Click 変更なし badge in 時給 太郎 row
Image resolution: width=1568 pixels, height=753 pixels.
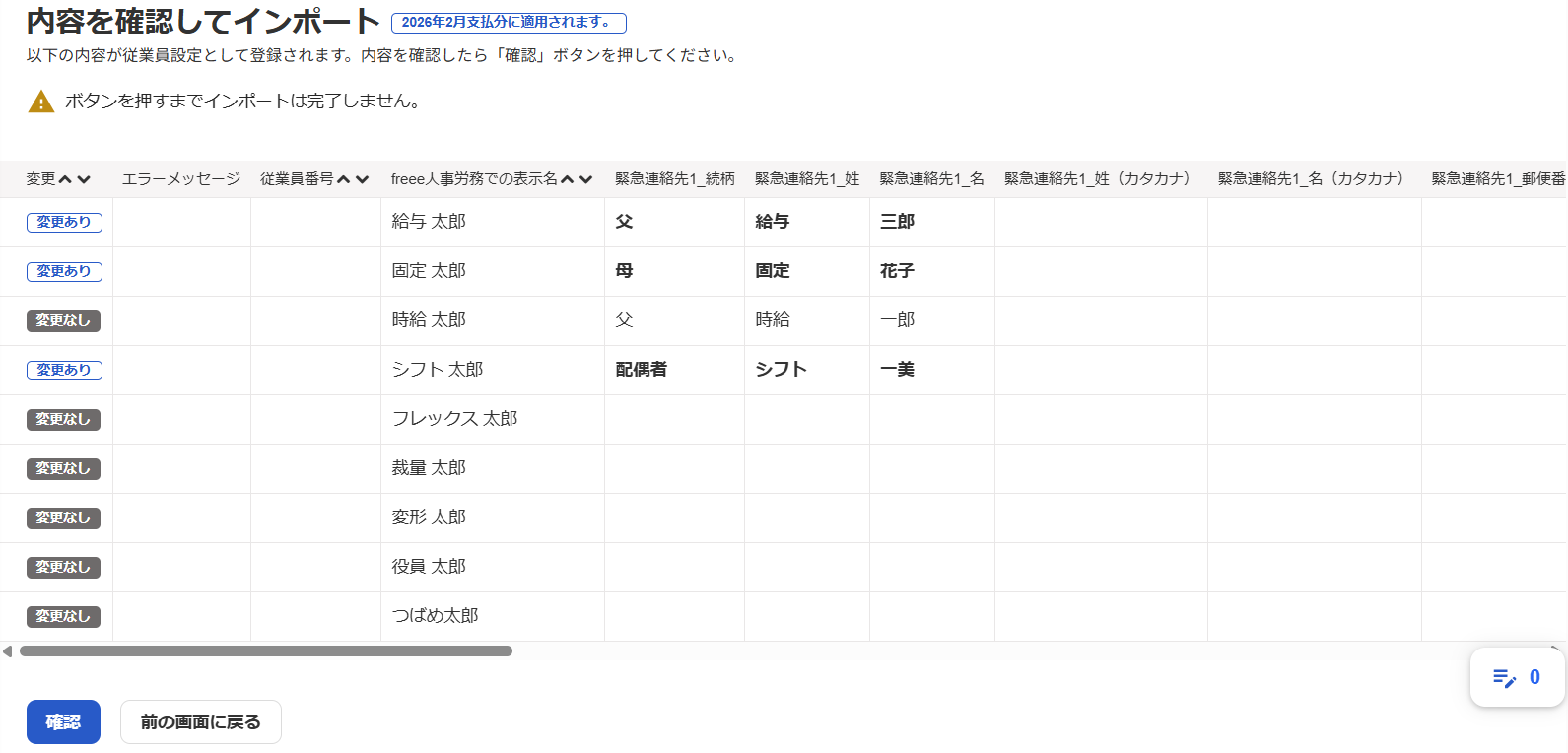(63, 321)
